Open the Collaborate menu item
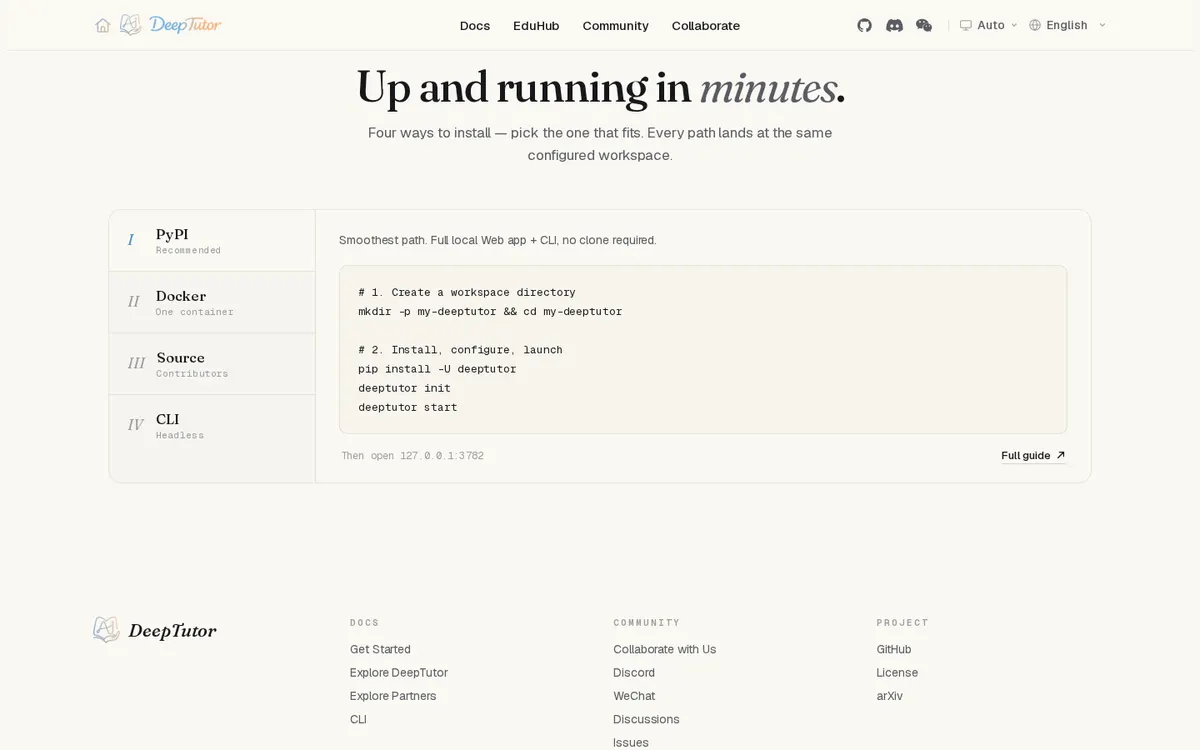Image resolution: width=1200 pixels, height=750 pixels. (706, 26)
